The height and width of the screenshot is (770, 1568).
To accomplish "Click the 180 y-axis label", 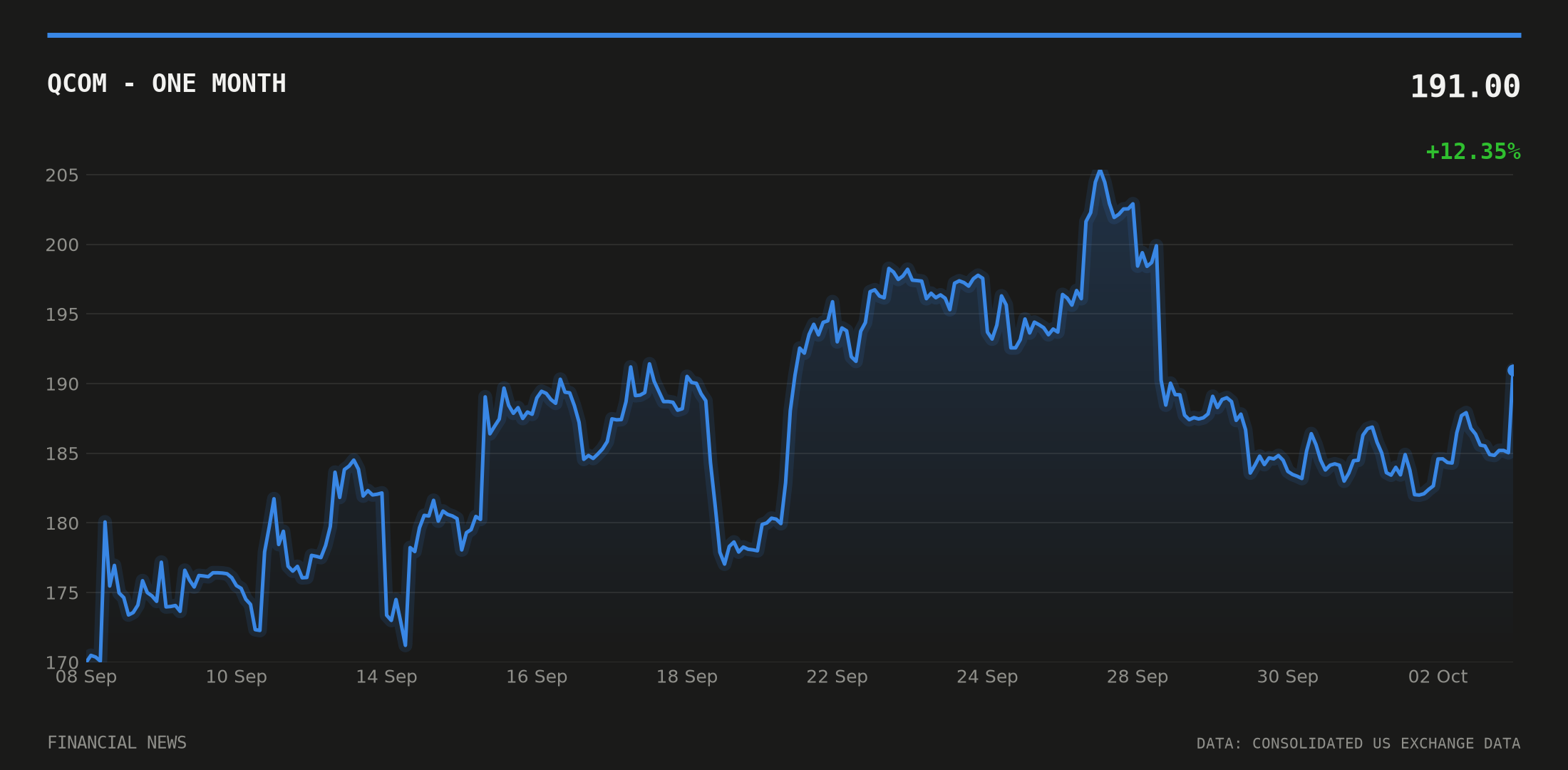I will click(62, 523).
